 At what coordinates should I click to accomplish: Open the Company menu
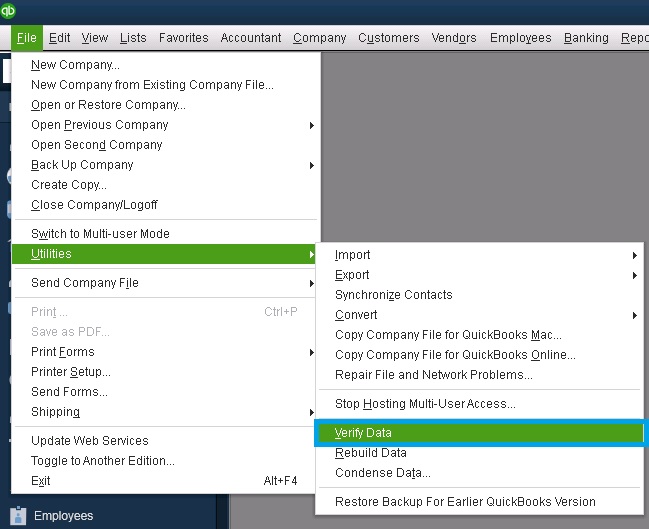click(x=320, y=38)
